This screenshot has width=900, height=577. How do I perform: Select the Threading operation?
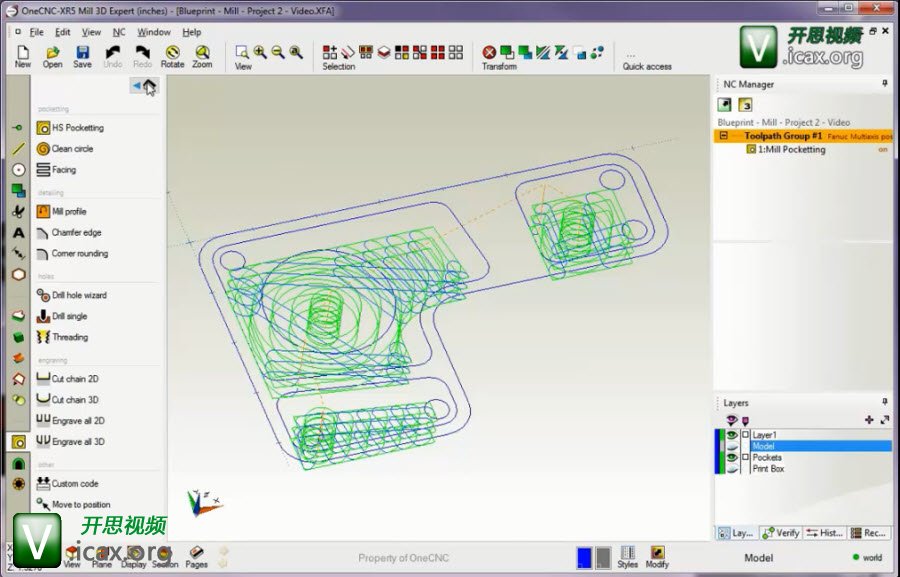coord(63,337)
